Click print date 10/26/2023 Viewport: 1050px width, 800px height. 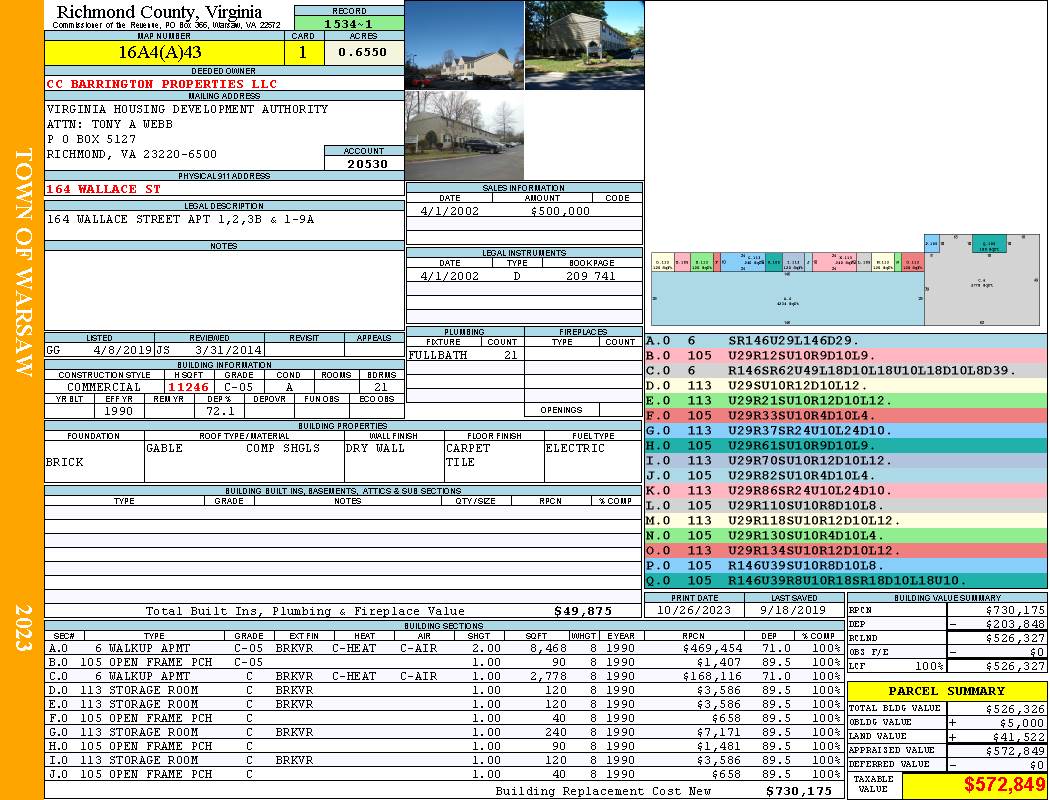694,610
